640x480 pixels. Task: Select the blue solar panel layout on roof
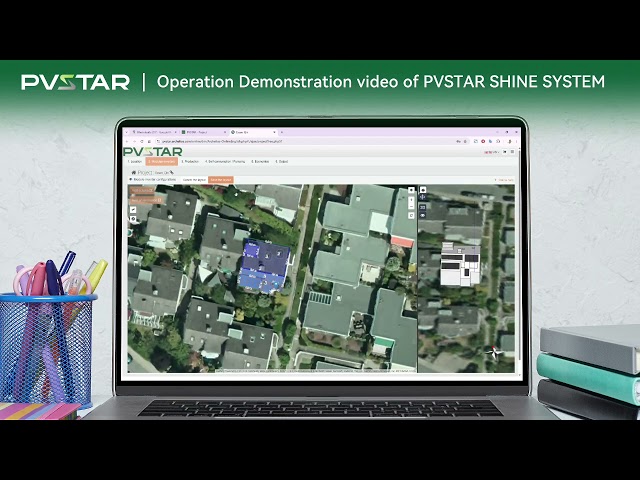point(264,266)
